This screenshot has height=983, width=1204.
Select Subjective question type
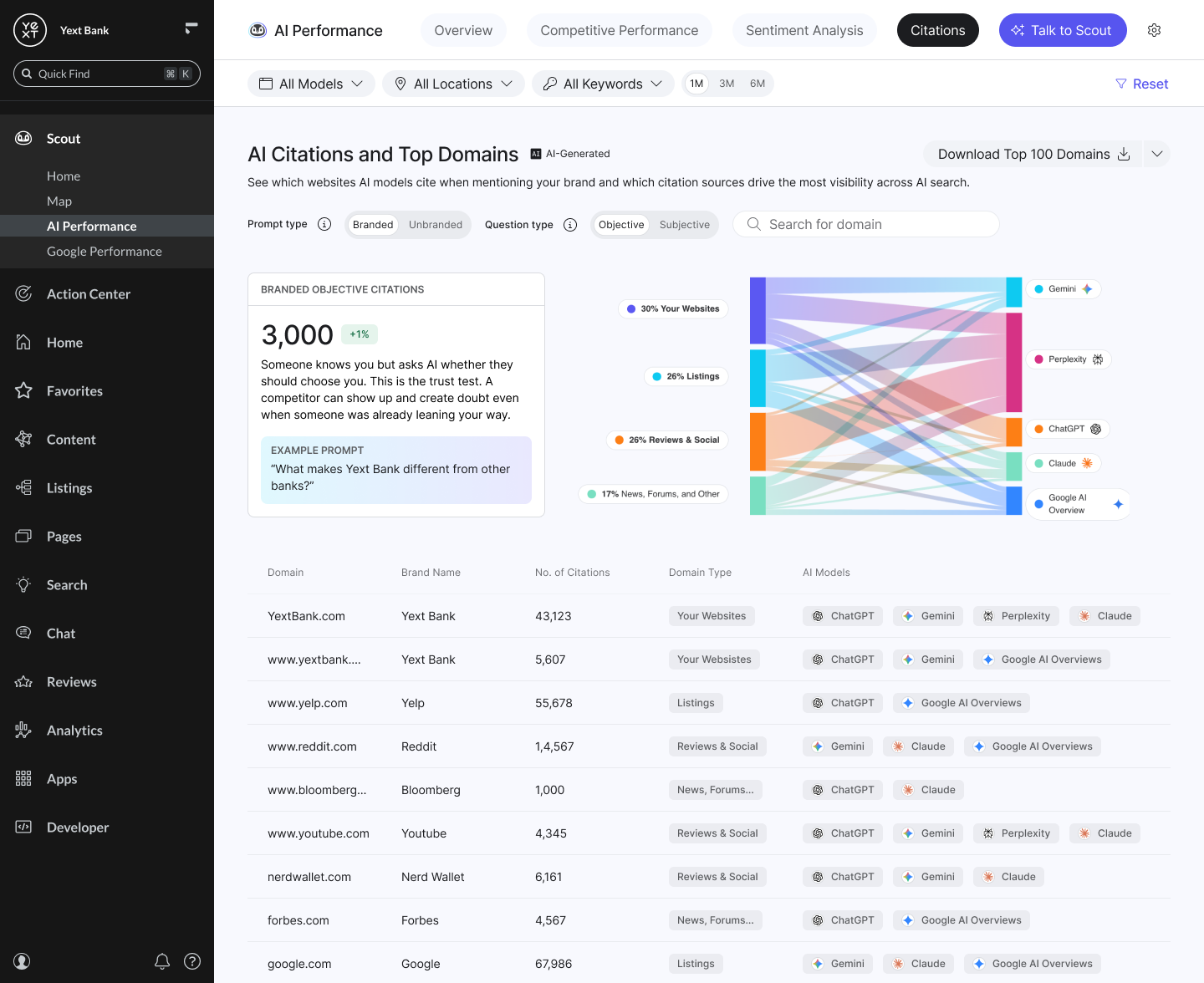pos(685,225)
